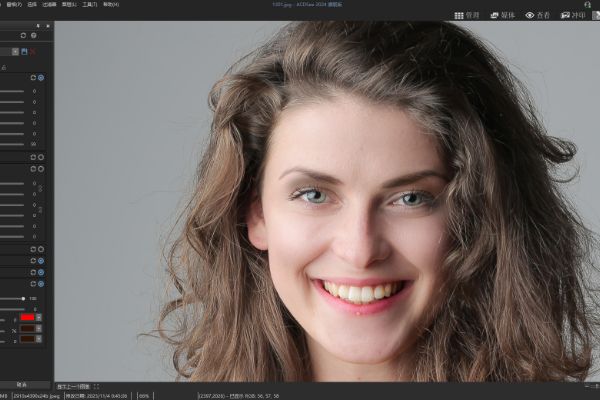Toggle the last adjustment group's blue enable circle
Screen dimensions: 600x400
point(41,284)
